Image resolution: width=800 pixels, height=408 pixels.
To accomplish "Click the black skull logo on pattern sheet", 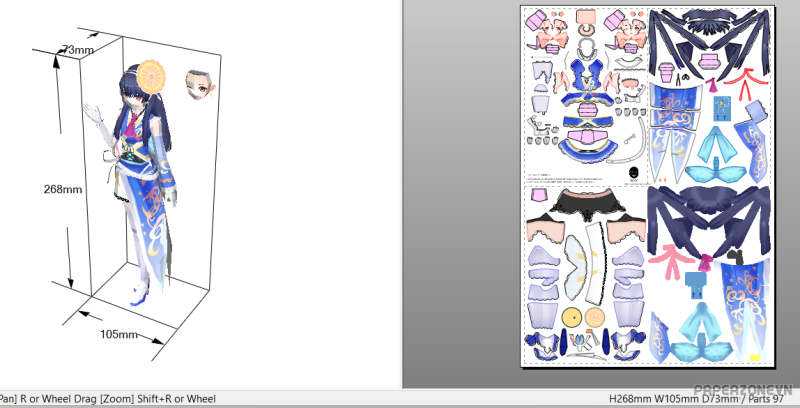I will point(633,175).
